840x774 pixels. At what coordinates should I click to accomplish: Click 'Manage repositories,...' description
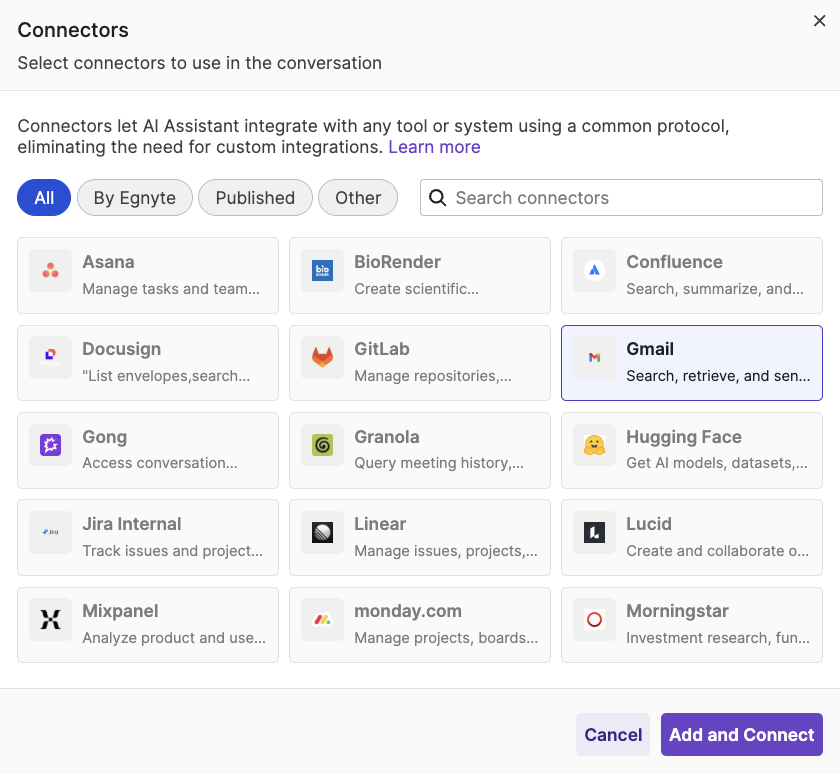pyautogui.click(x=433, y=376)
